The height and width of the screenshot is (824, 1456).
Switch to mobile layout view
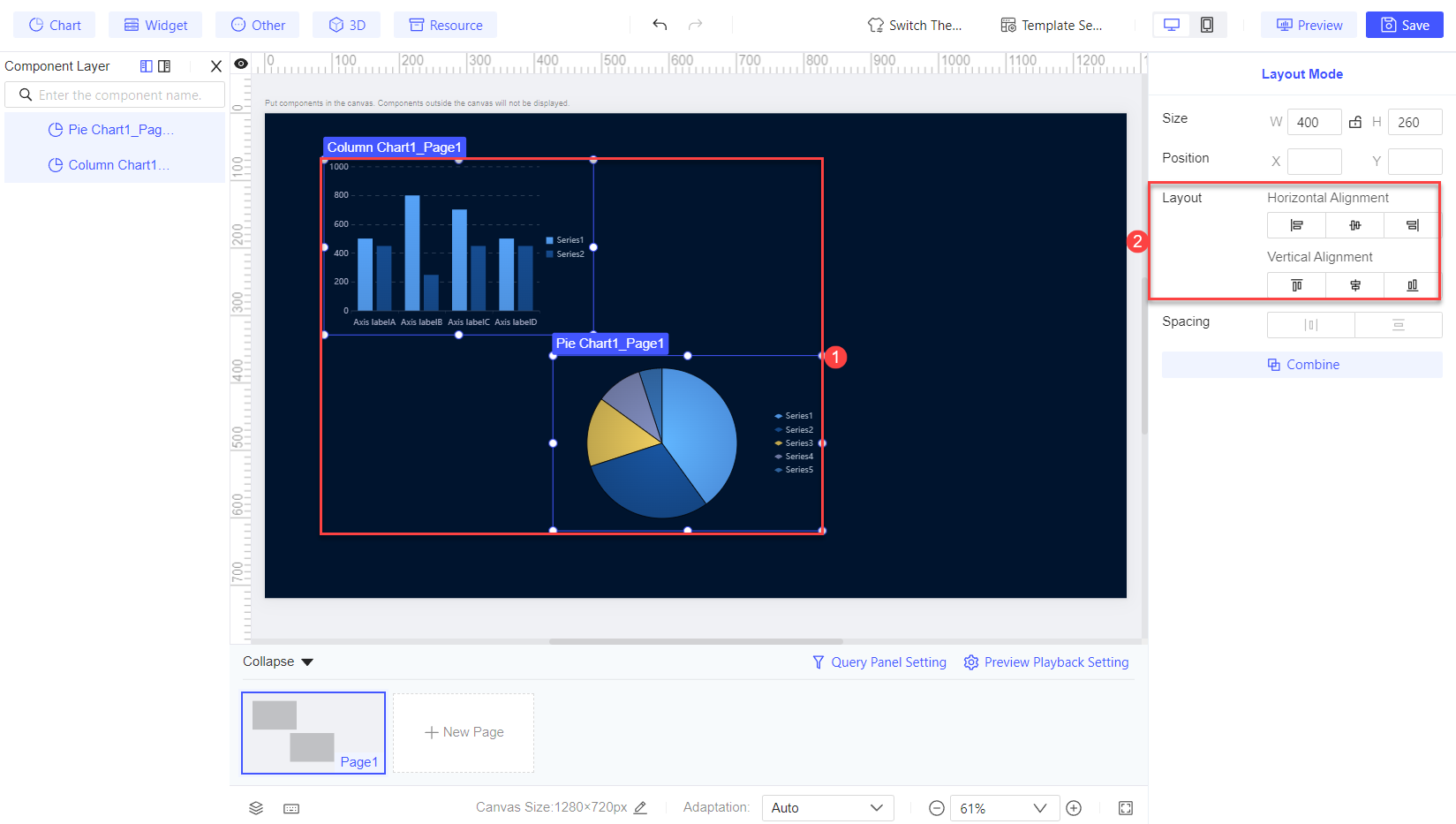(x=1207, y=25)
